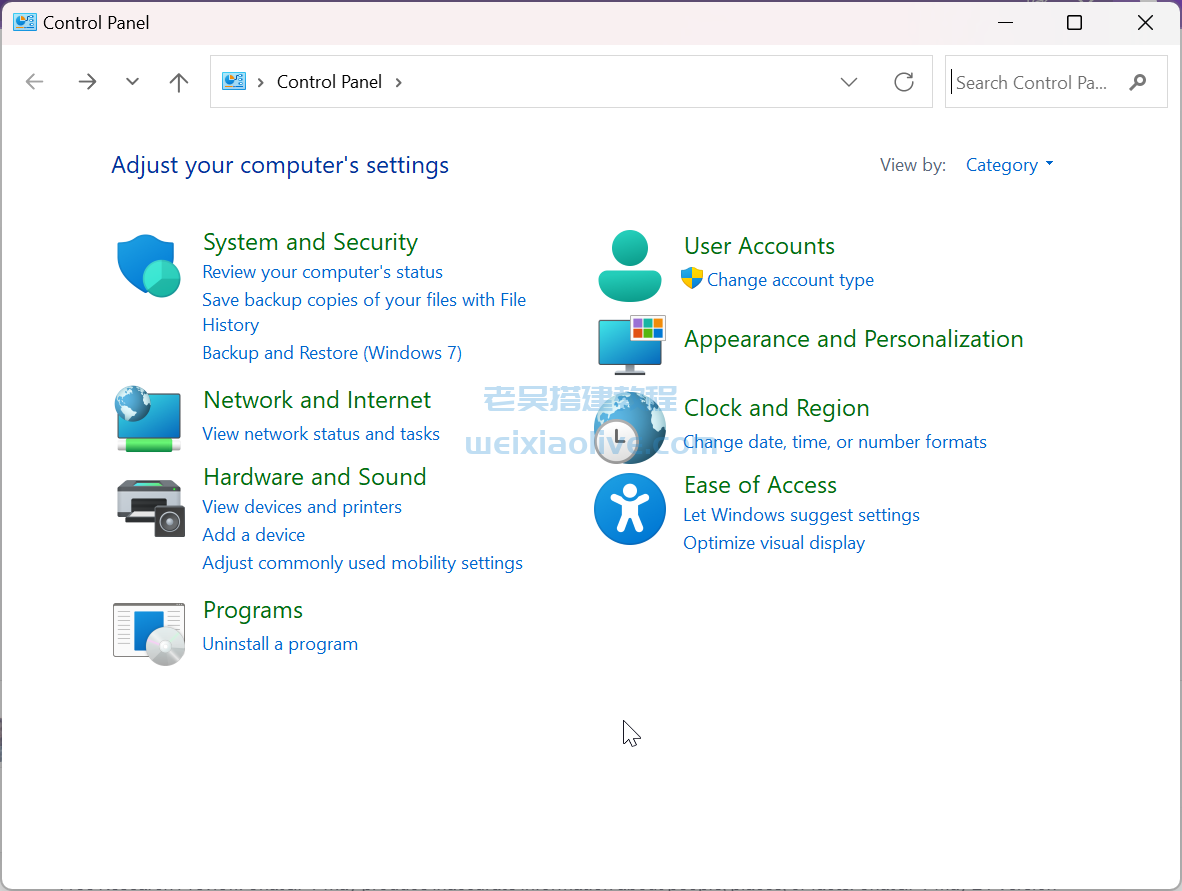Click the search magnifier icon
The height and width of the screenshot is (891, 1182).
(1138, 82)
